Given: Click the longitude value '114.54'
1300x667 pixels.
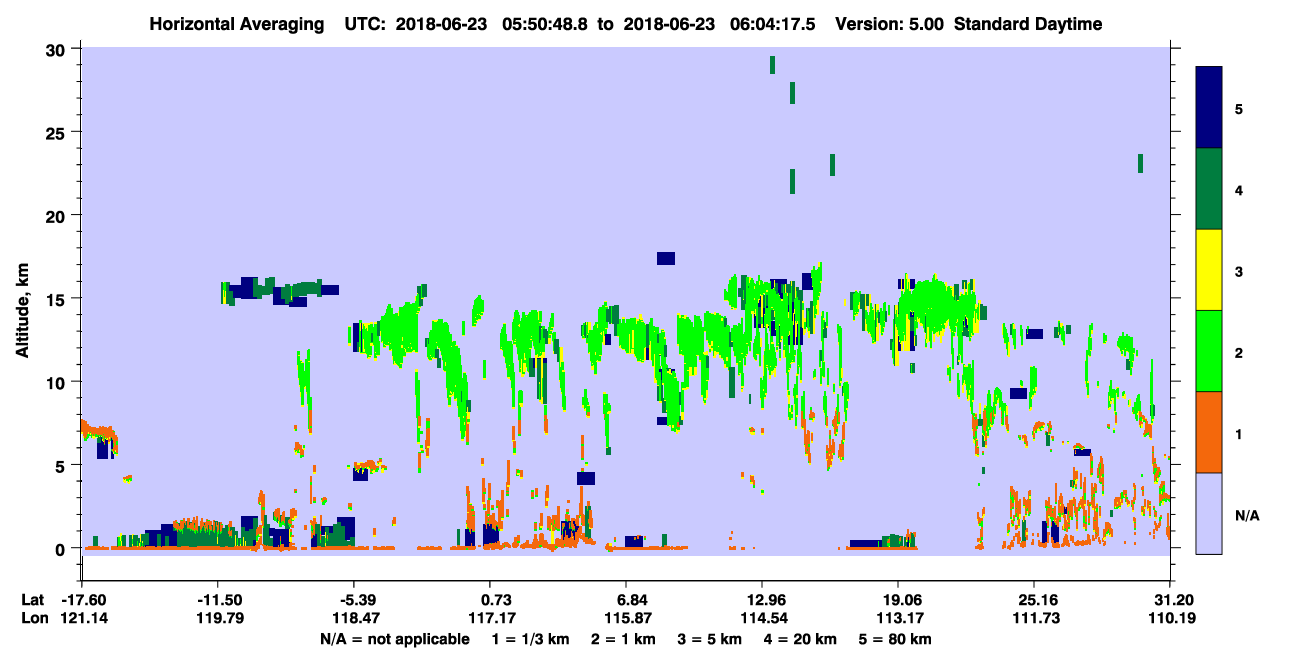Looking at the screenshot, I should point(763,619).
